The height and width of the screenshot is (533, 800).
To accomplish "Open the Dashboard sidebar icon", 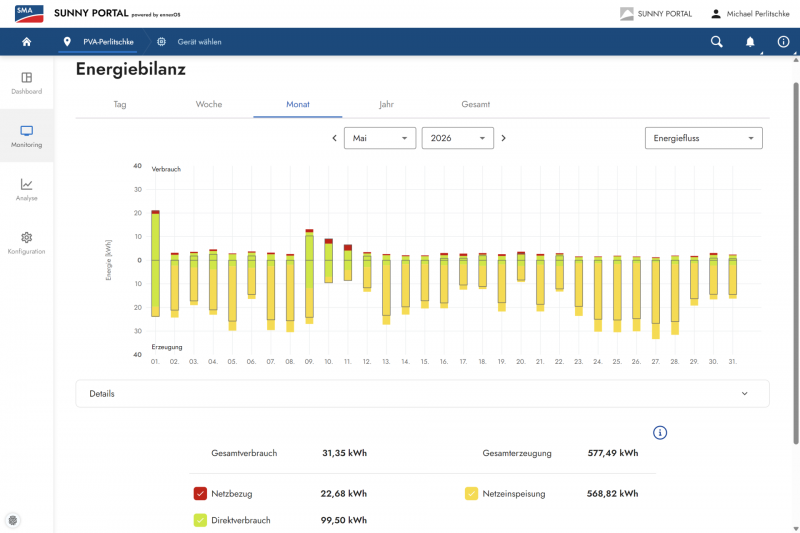I will tap(27, 78).
